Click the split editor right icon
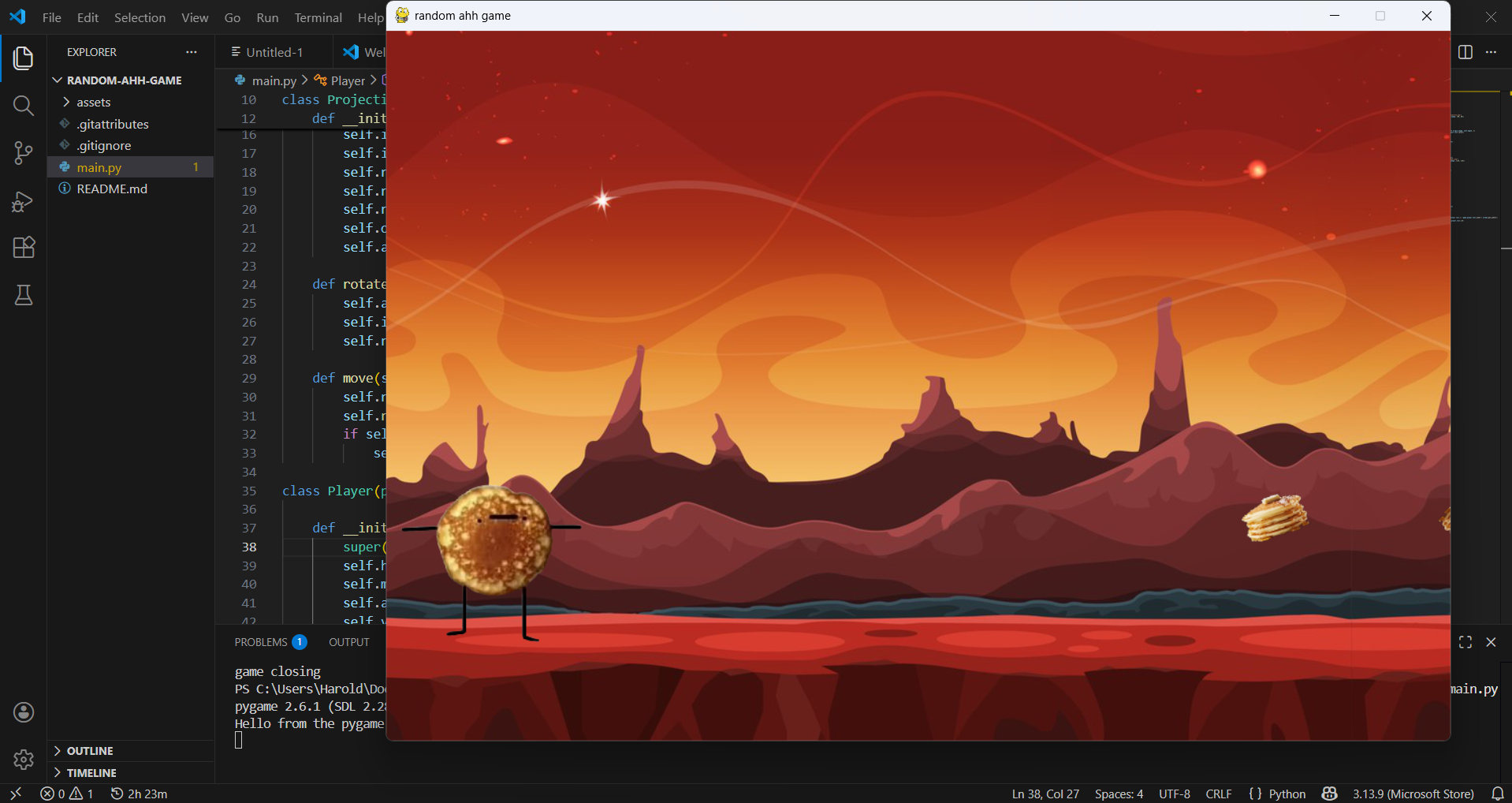Image resolution: width=1512 pixels, height=803 pixels. (1465, 52)
